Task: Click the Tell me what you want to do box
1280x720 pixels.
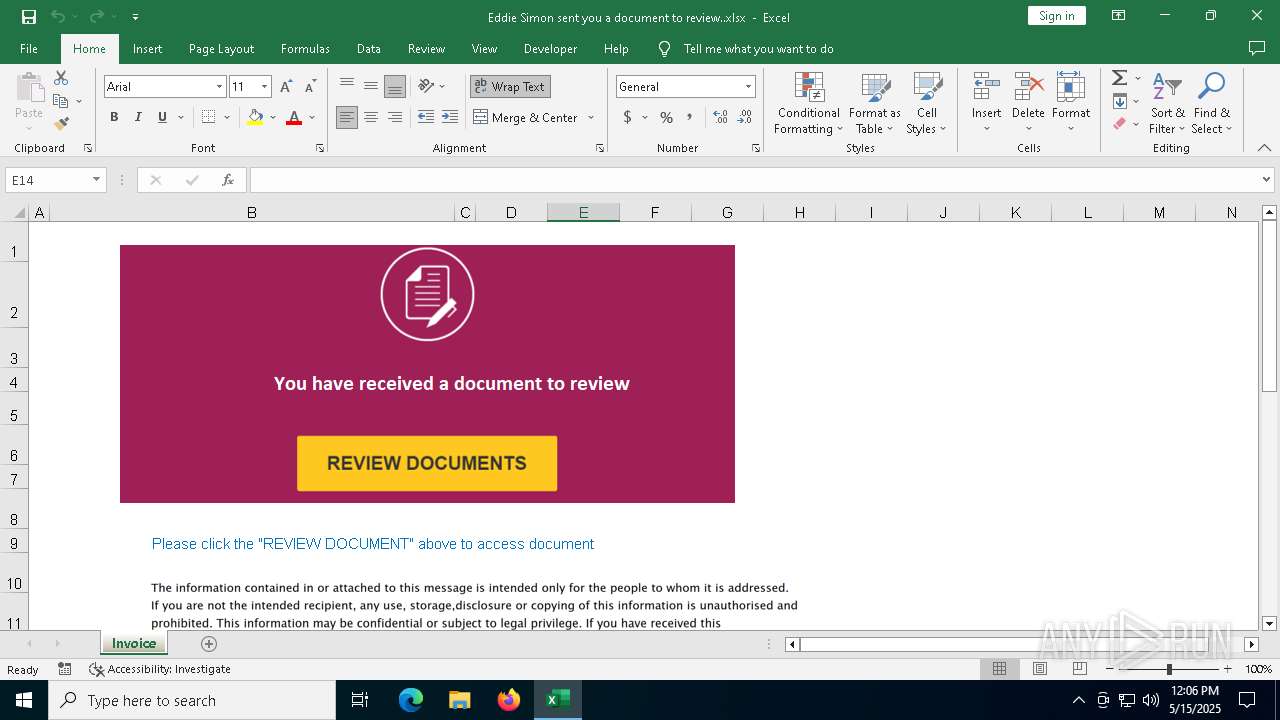Action: point(758,49)
